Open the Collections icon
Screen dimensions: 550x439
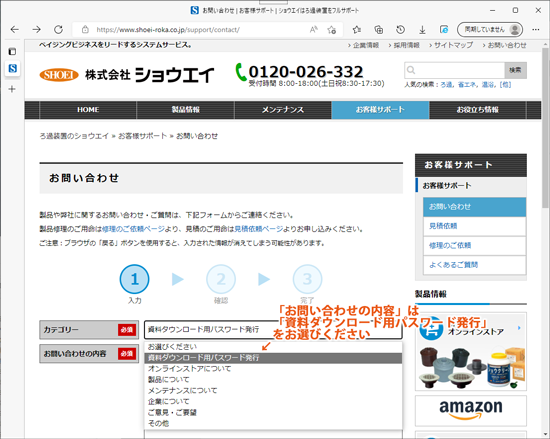pyautogui.click(x=379, y=30)
